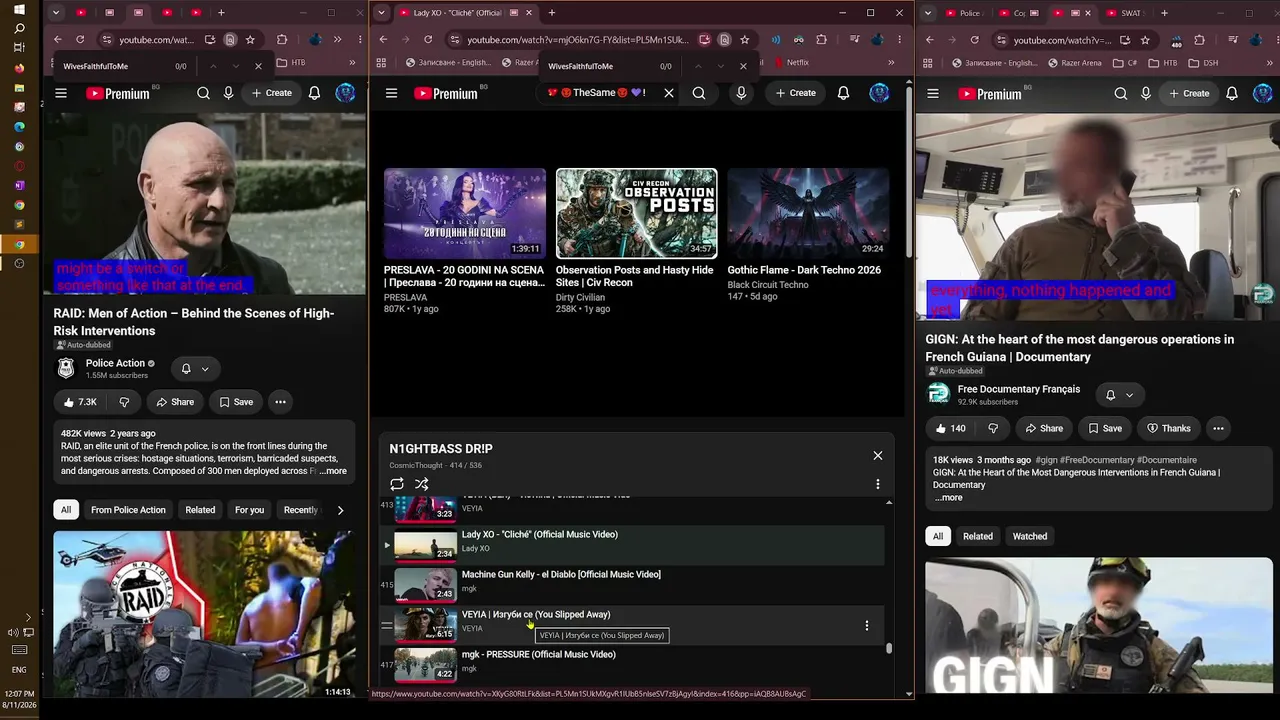Click the address bar in the right browser

pos(1062,40)
